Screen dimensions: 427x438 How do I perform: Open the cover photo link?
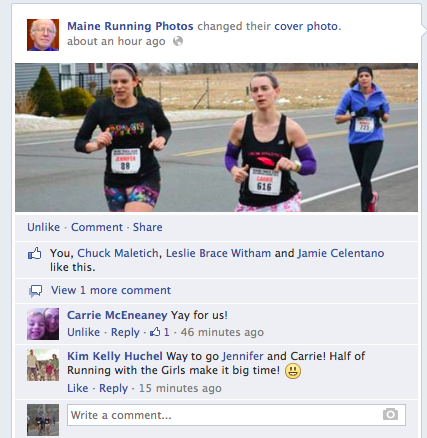pyautogui.click(x=306, y=26)
